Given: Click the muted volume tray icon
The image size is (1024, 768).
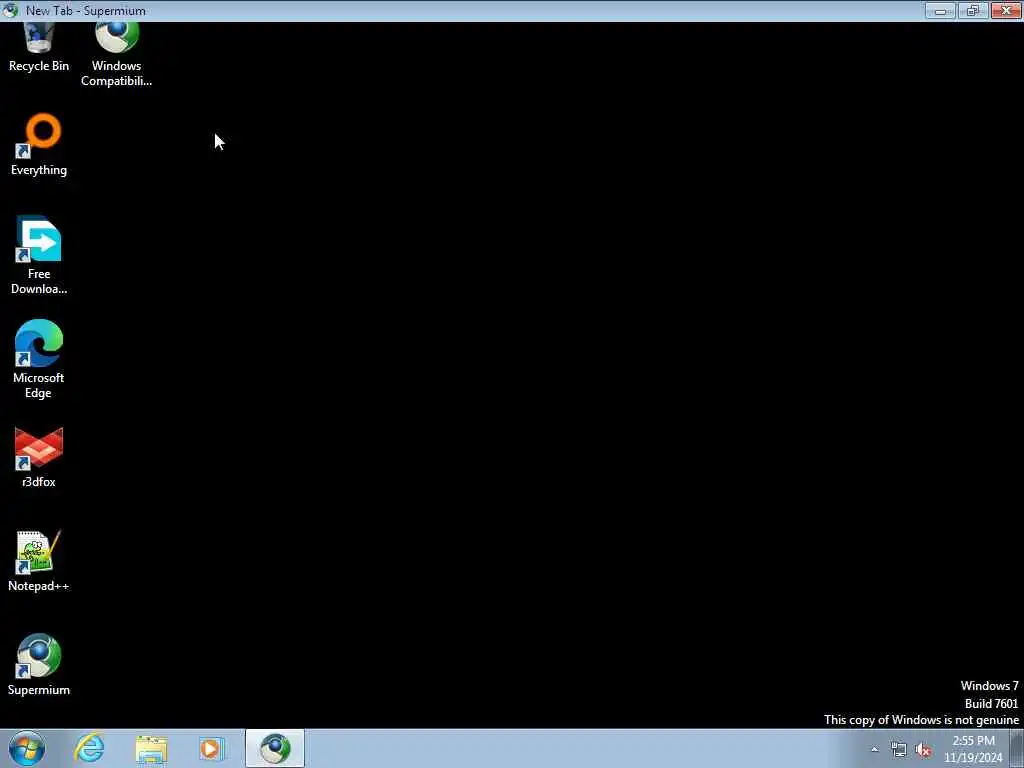Looking at the screenshot, I should pyautogui.click(x=923, y=750).
